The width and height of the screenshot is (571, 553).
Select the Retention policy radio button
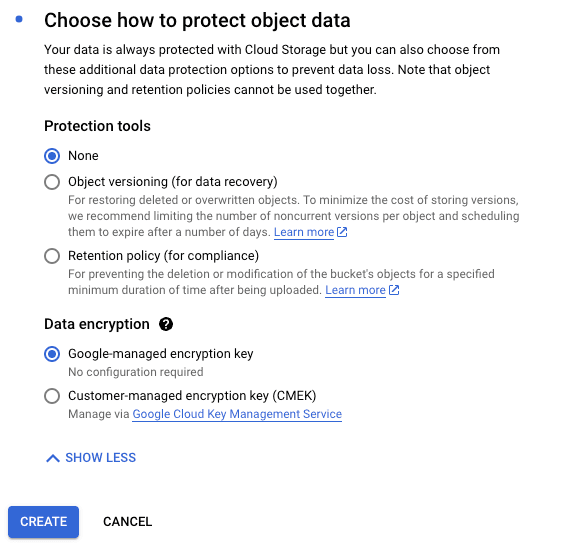coord(52,256)
